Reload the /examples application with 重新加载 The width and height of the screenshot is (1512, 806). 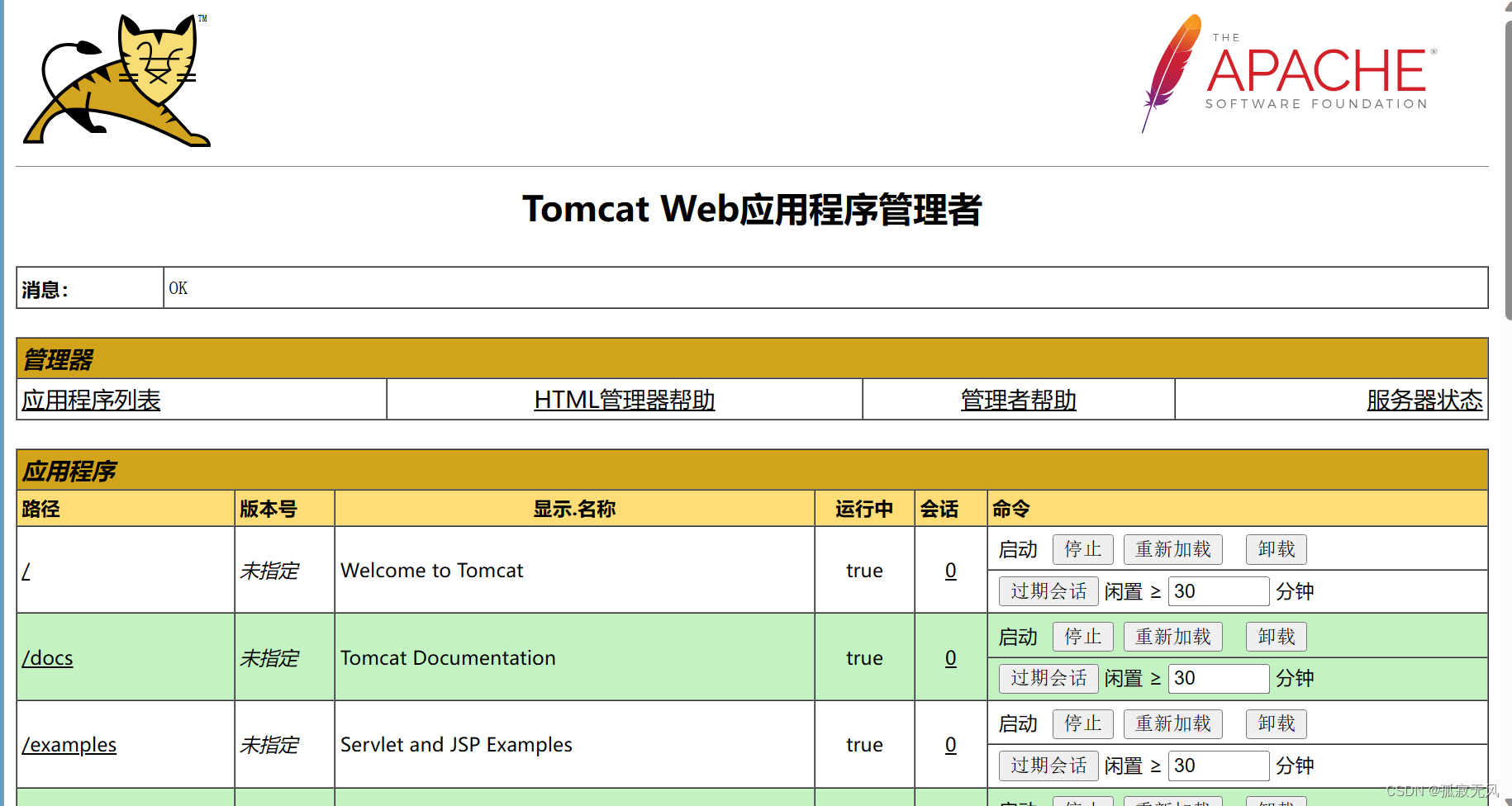coord(1172,723)
